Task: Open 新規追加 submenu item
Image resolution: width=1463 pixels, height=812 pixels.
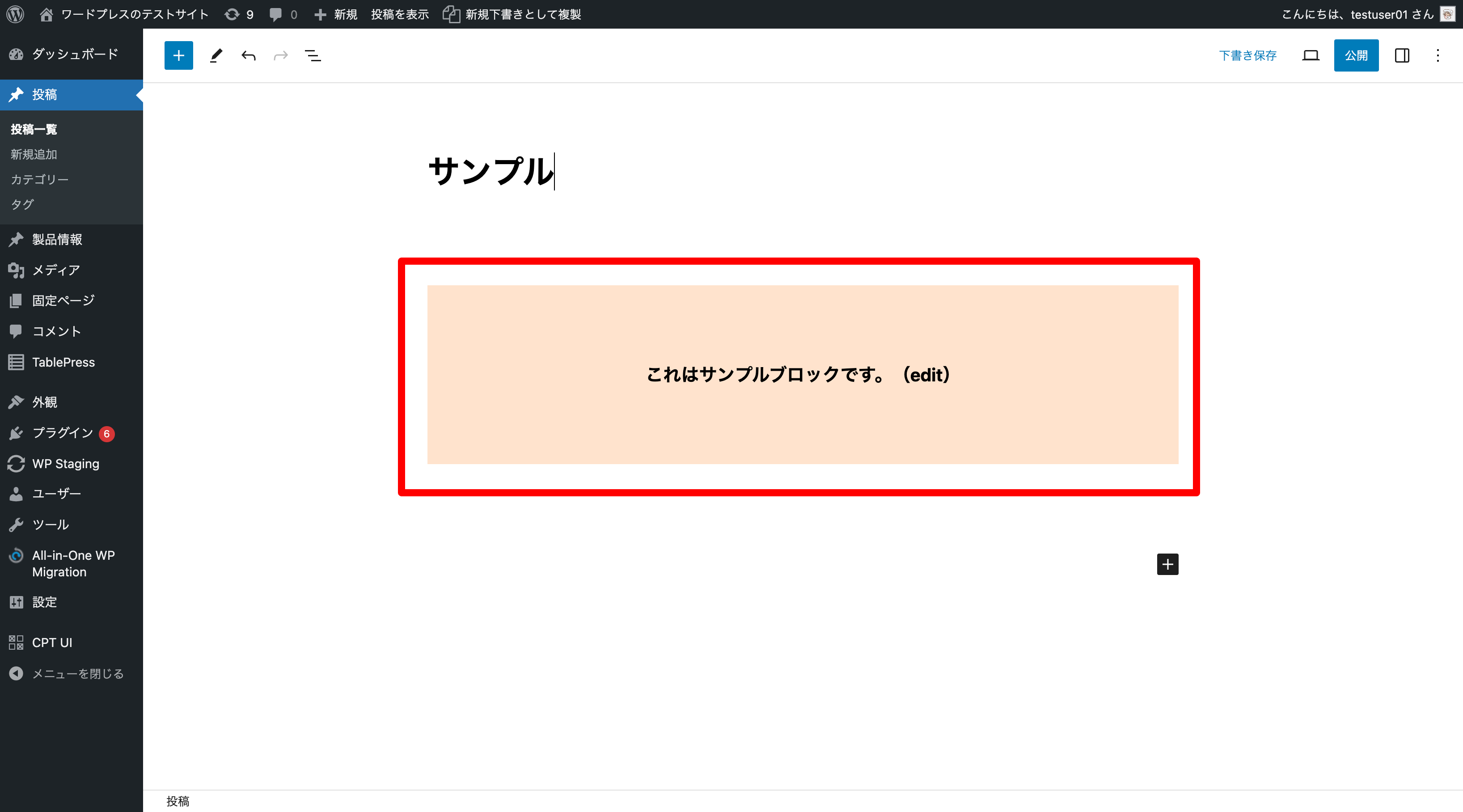Action: tap(34, 154)
